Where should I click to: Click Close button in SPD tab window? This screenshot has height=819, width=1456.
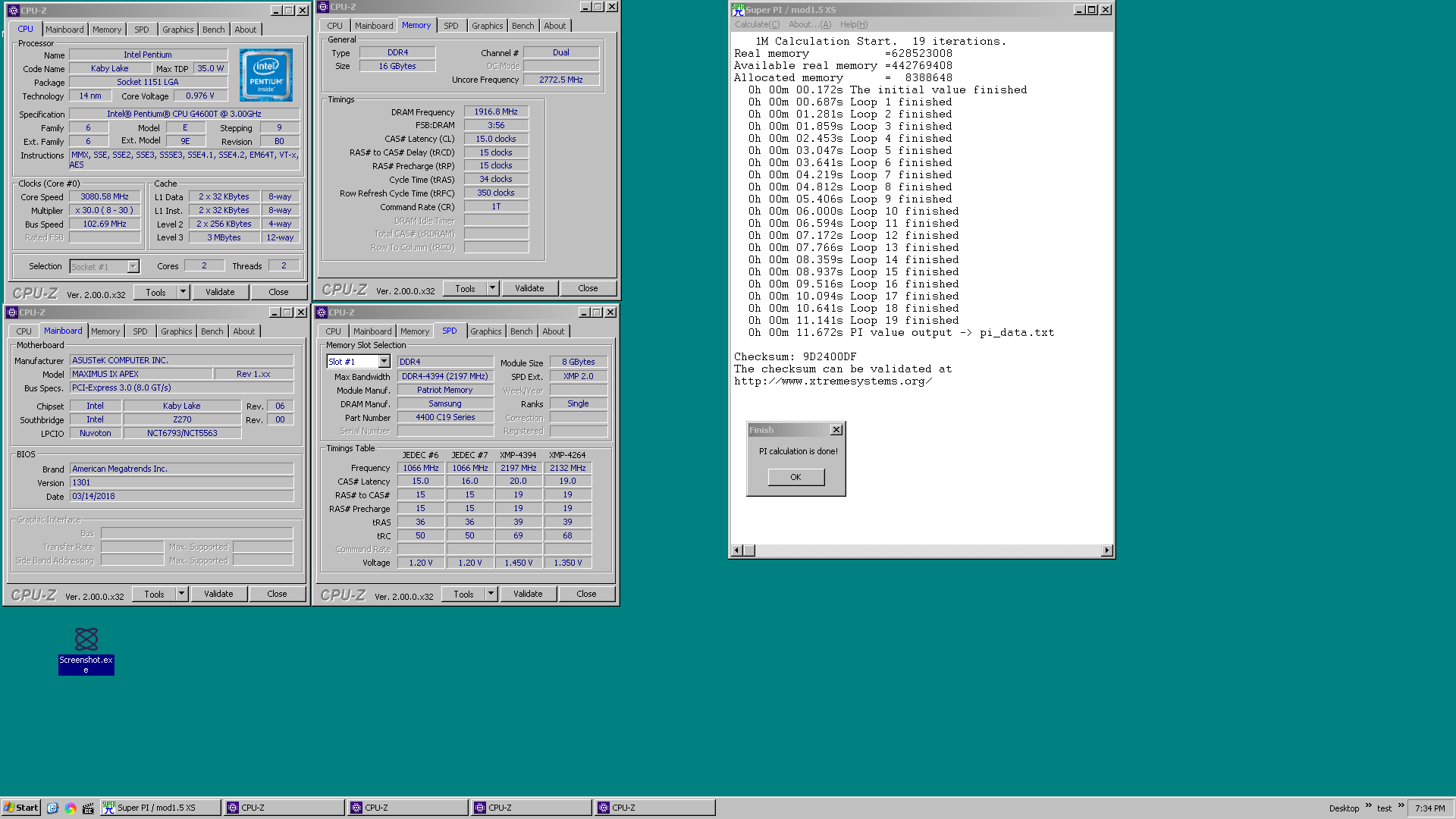click(586, 594)
